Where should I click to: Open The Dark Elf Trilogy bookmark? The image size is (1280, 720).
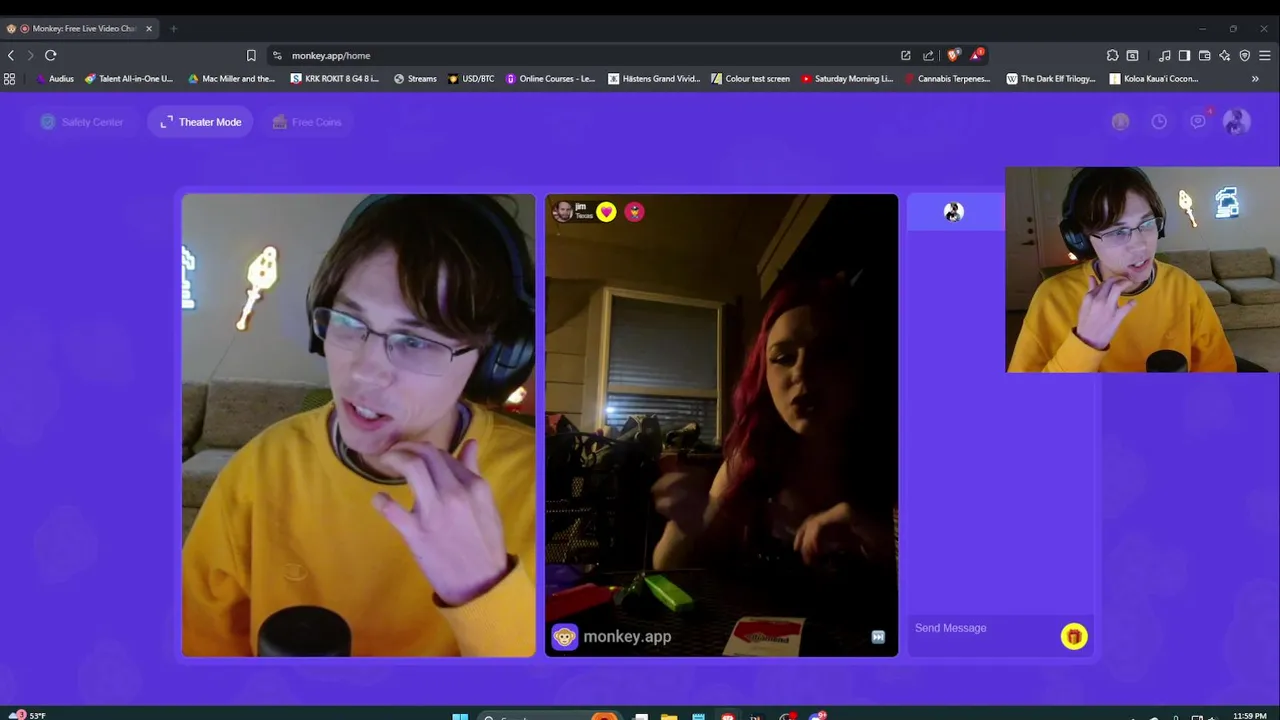(1051, 79)
